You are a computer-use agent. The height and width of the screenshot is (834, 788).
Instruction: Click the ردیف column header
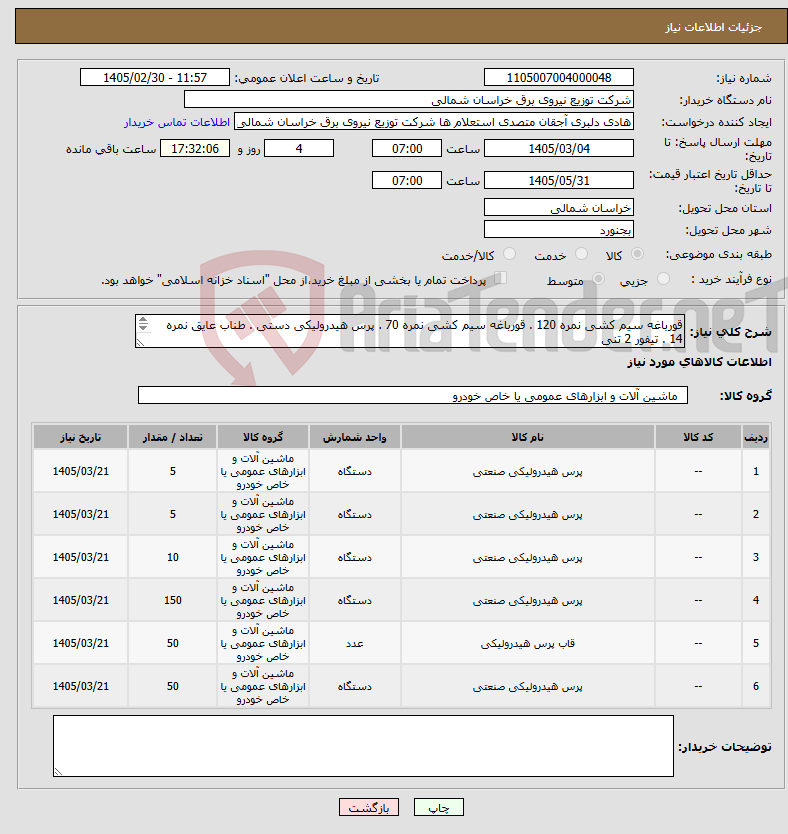coord(756,437)
